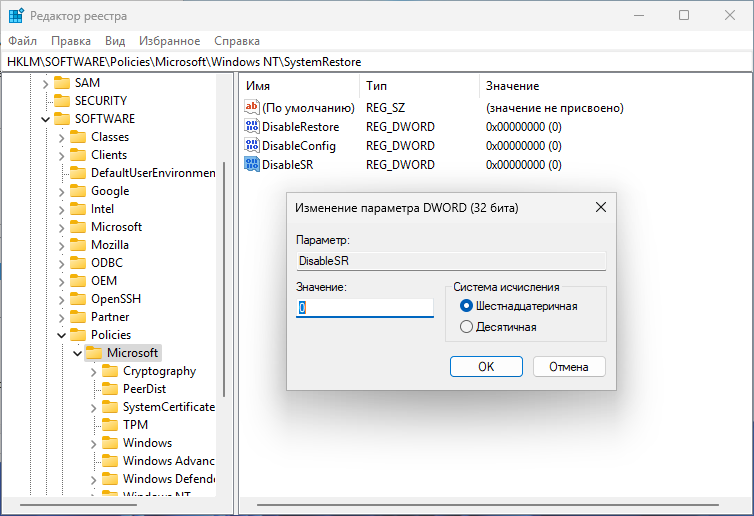754x516 pixels.
Task: Click the DWORD icon next to DisableRestore
Action: point(252,127)
